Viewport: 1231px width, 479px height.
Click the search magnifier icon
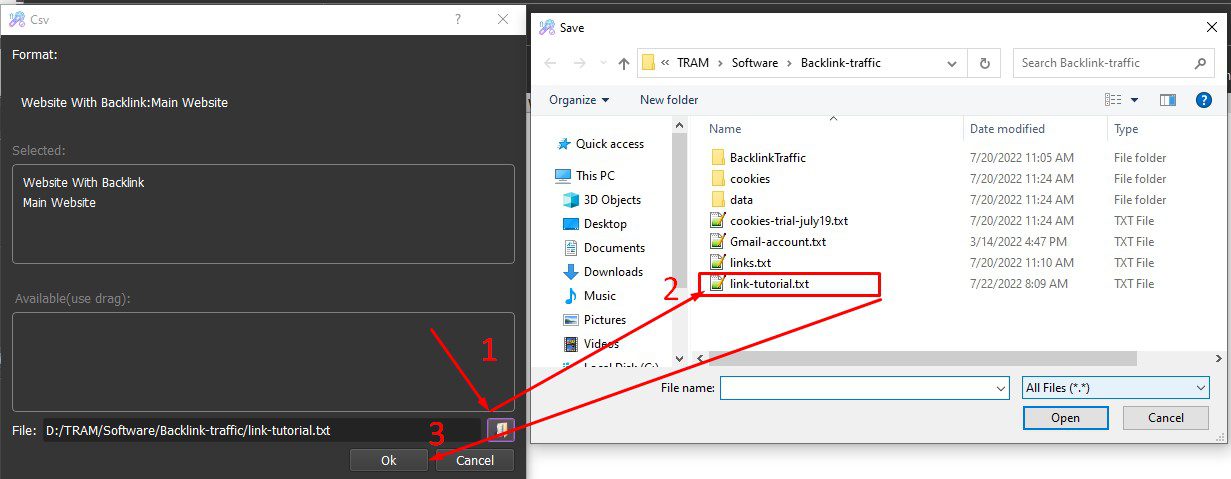click(x=1200, y=63)
